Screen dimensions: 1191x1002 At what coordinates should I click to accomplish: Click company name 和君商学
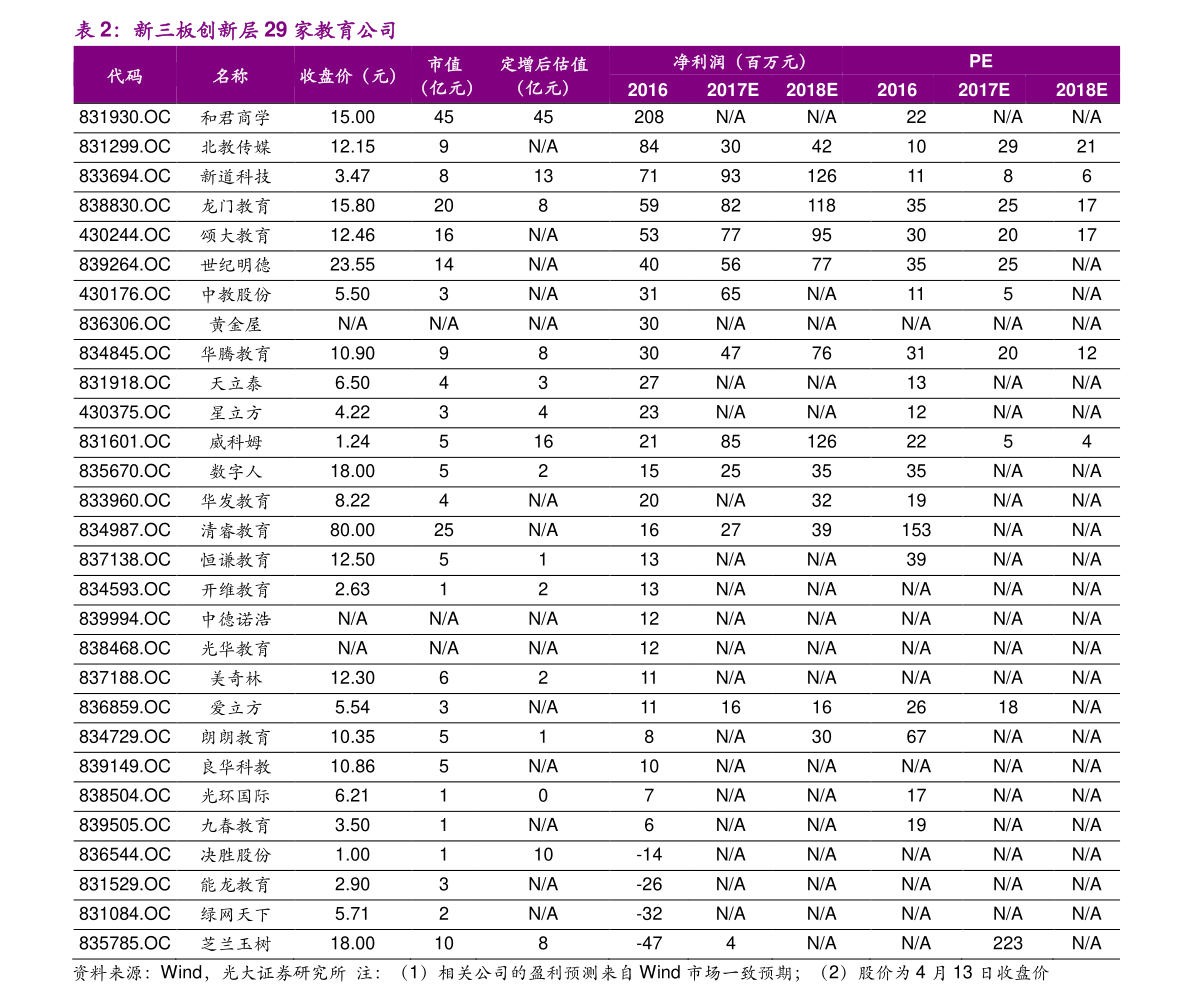coord(235,118)
